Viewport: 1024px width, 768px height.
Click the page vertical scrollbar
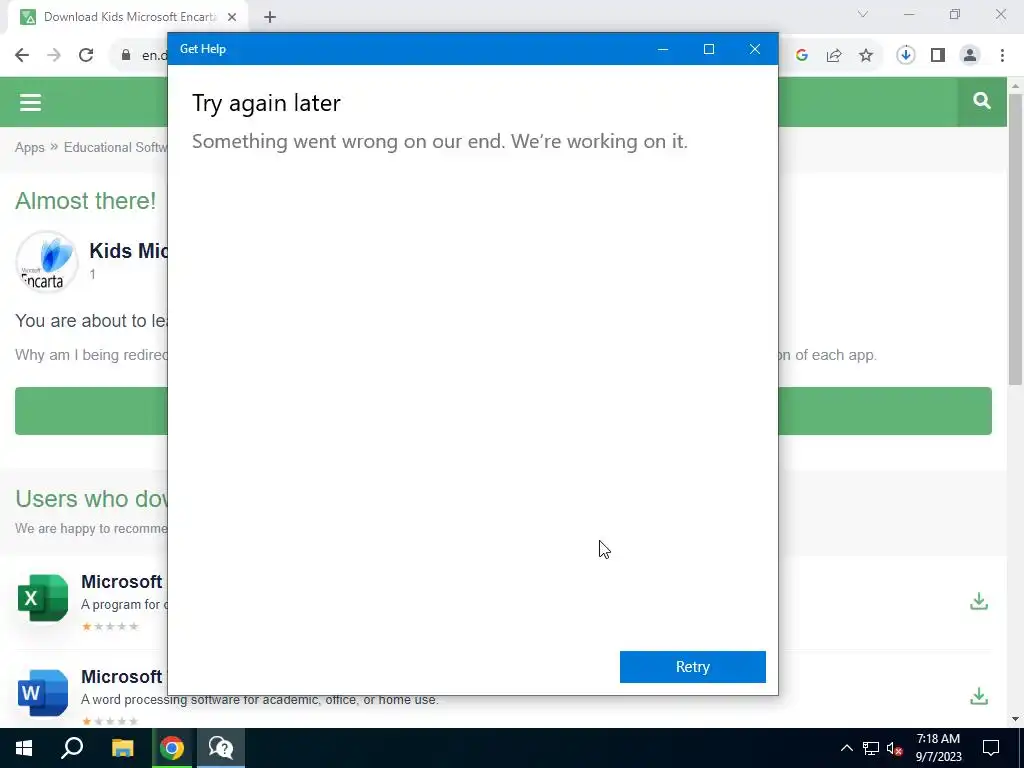tap(1015, 239)
